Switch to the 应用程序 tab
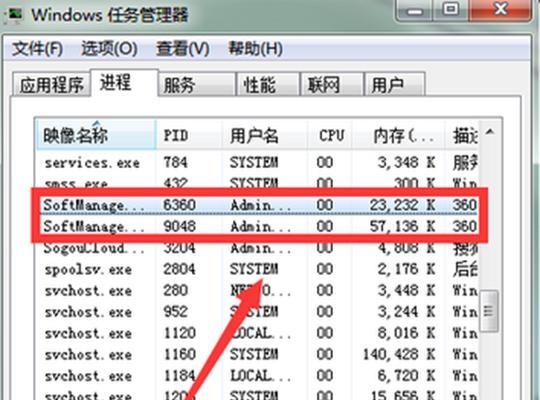The height and width of the screenshot is (400, 540). click(x=51, y=84)
